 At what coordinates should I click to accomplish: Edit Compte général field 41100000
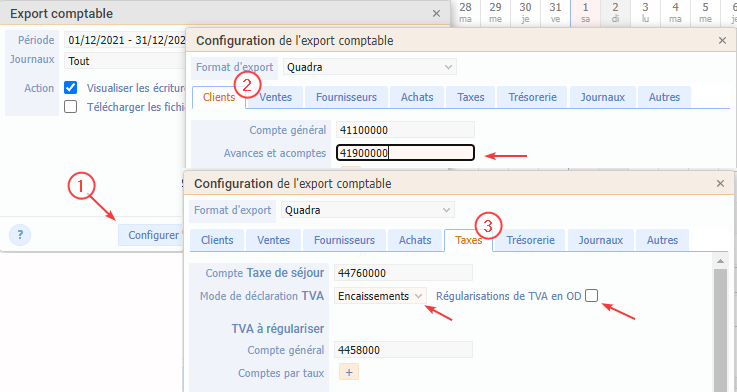point(405,130)
